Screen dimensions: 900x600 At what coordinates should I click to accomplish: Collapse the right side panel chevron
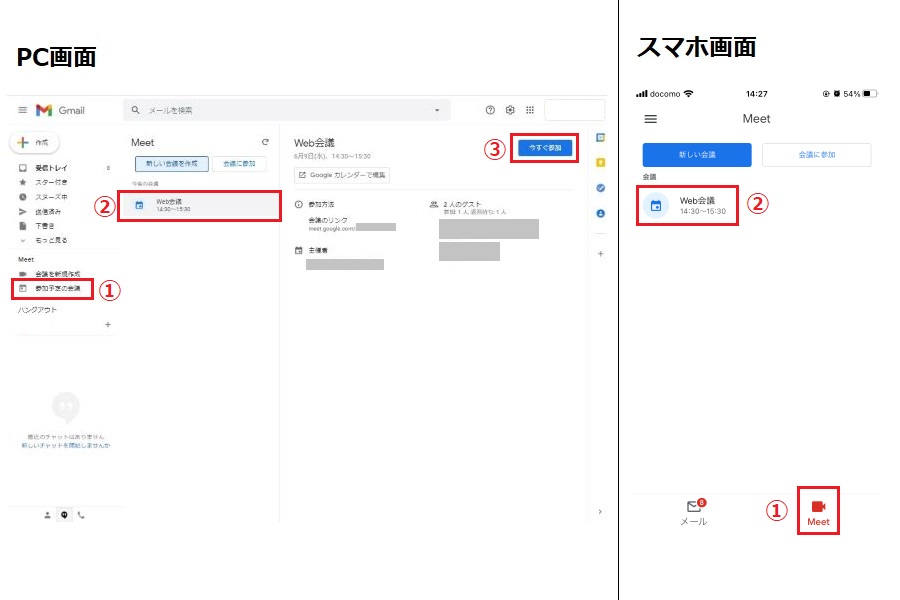(599, 512)
